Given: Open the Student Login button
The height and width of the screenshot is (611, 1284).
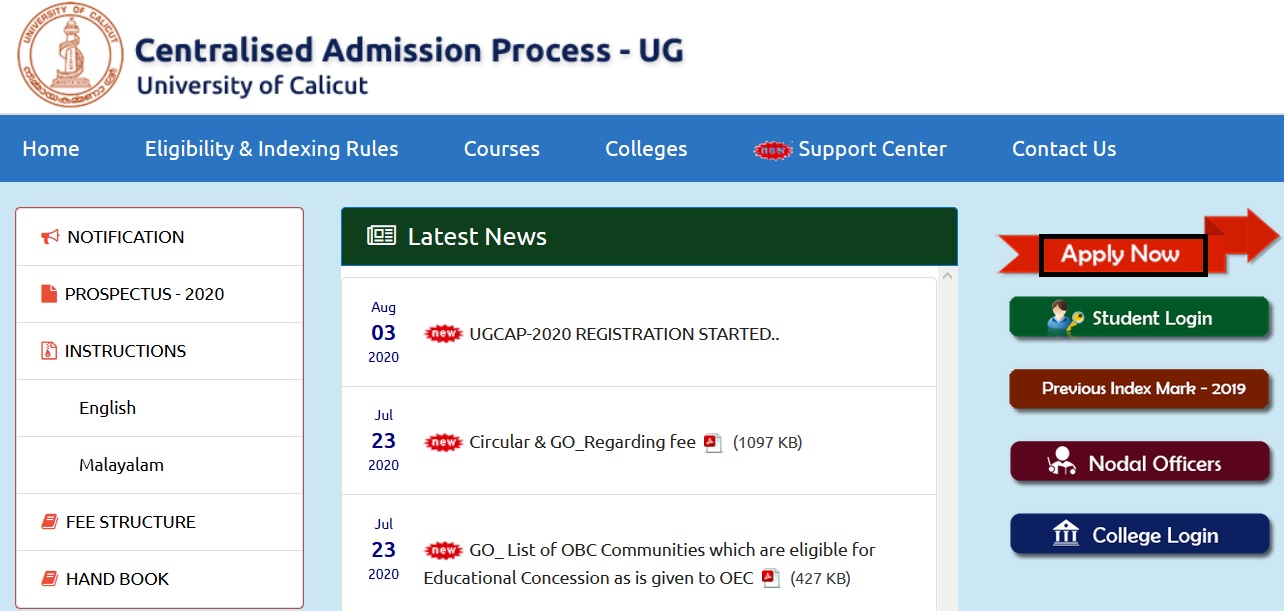Looking at the screenshot, I should [x=1139, y=318].
